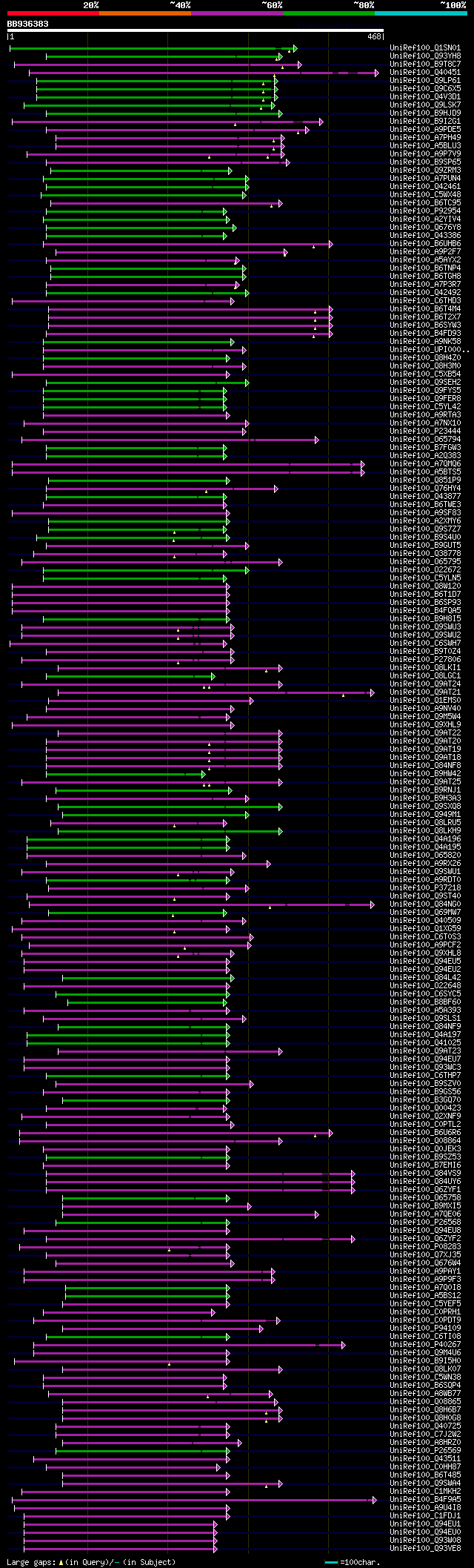Select the UniRef100_Q8LKH9 label
The width and height of the screenshot is (474, 1568).
tap(425, 831)
